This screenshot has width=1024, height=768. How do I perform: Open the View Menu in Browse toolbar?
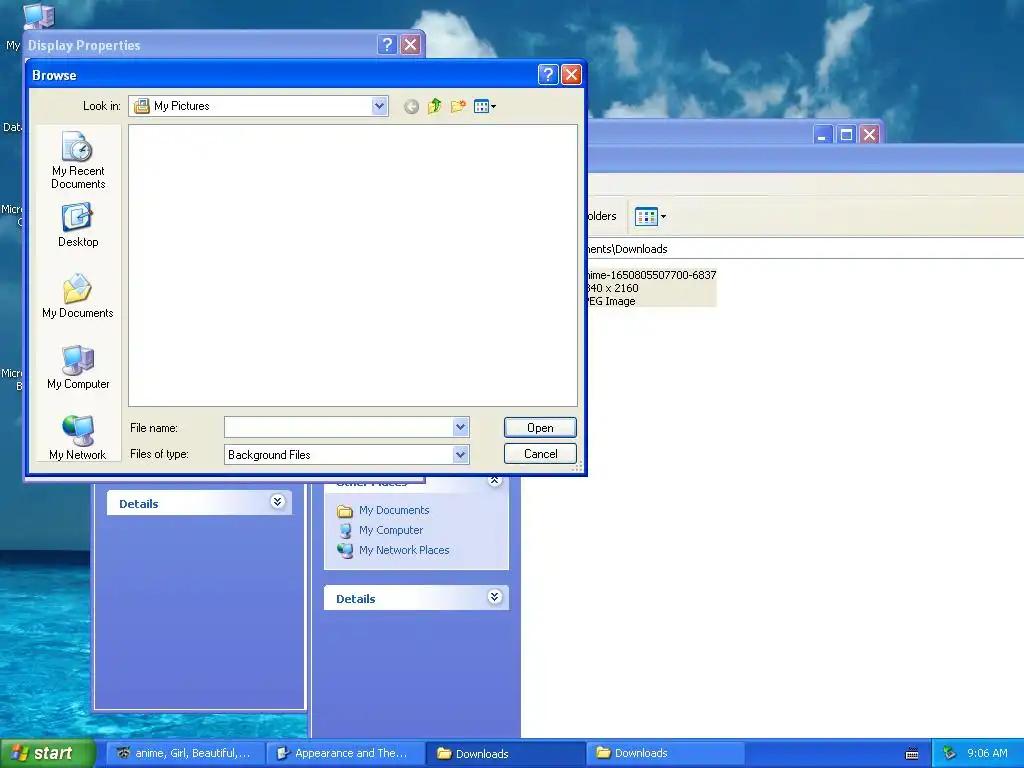(485, 106)
